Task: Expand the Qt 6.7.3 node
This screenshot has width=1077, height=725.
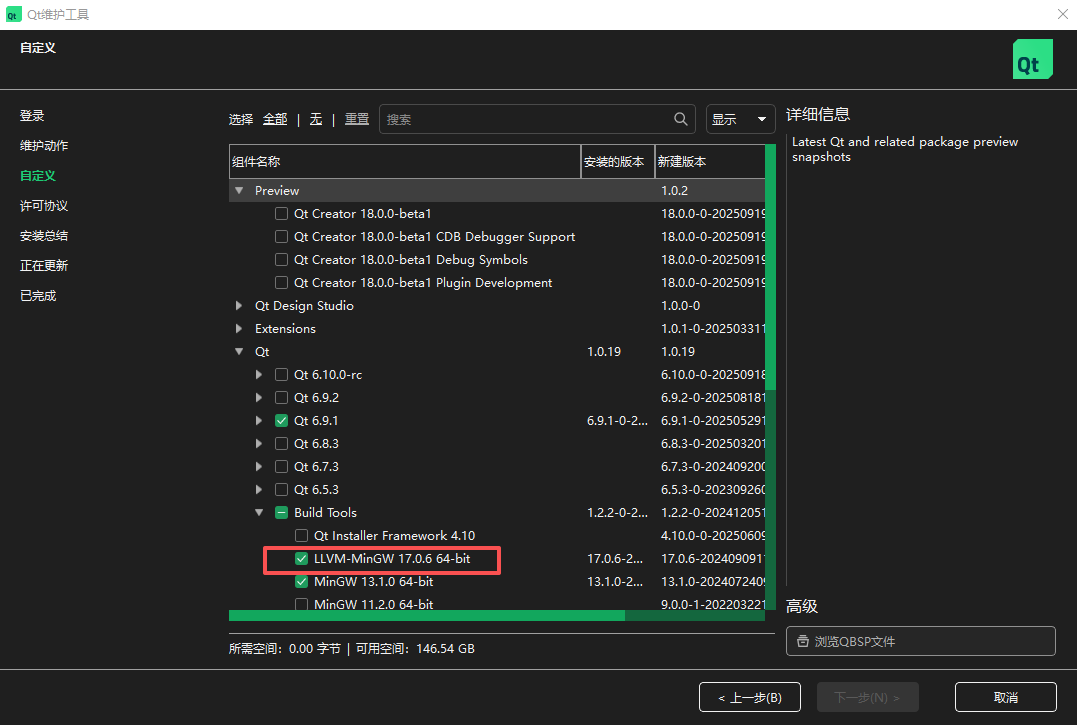Action: pos(259,466)
